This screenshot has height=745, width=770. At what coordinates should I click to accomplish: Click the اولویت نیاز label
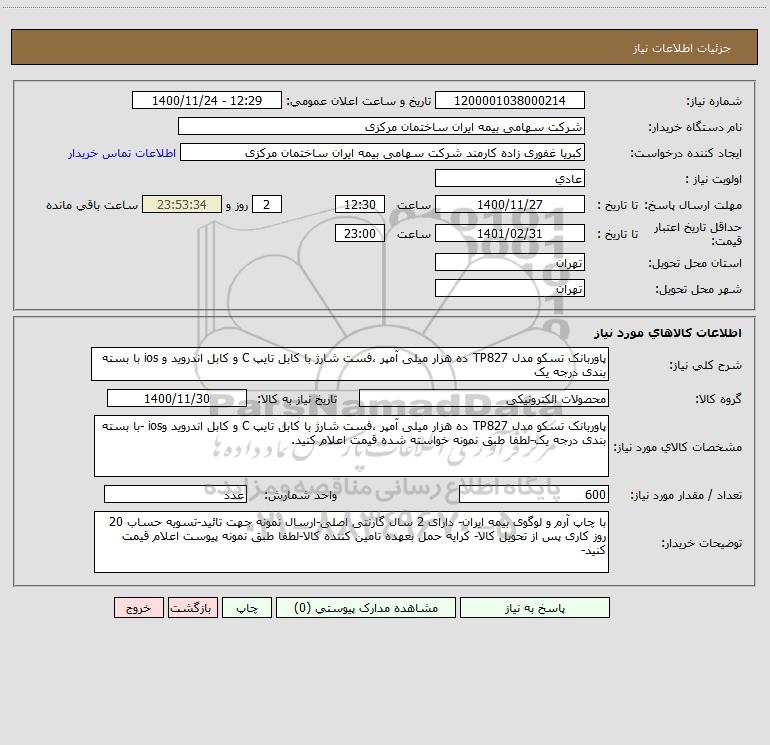click(714, 180)
